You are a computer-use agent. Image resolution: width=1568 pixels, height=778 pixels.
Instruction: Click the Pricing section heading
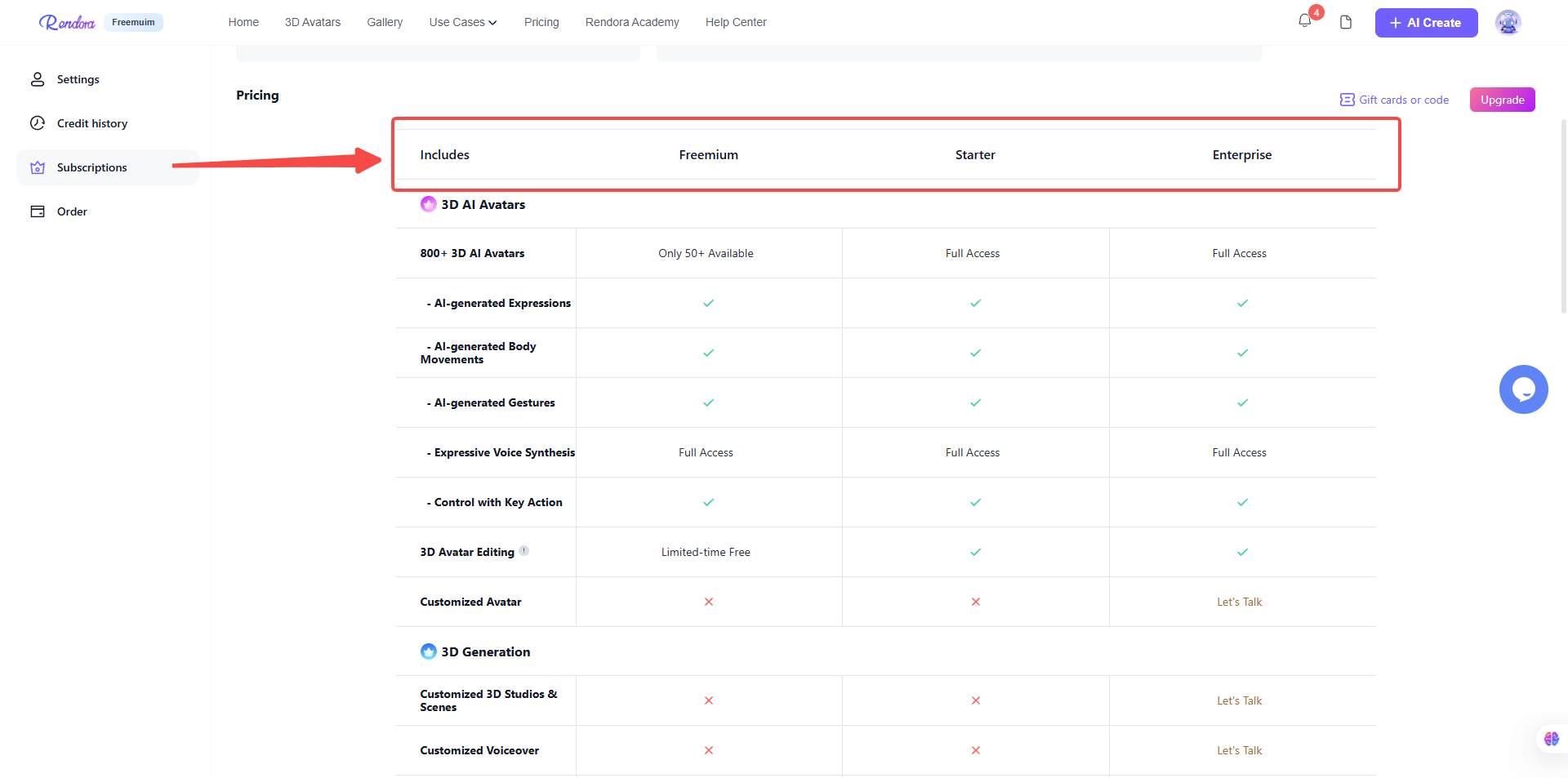tap(257, 95)
